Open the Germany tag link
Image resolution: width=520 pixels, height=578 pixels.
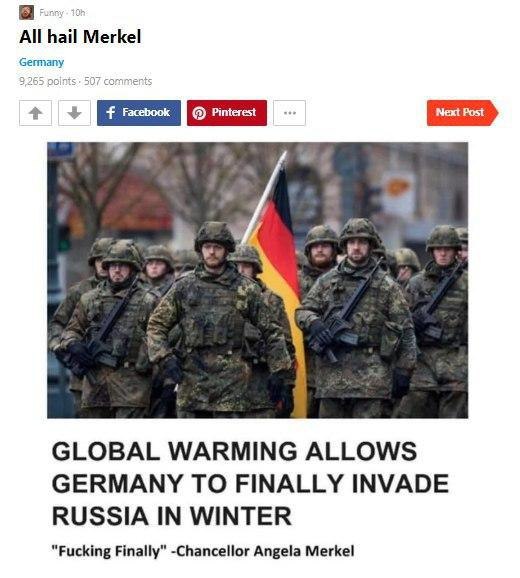pos(42,62)
